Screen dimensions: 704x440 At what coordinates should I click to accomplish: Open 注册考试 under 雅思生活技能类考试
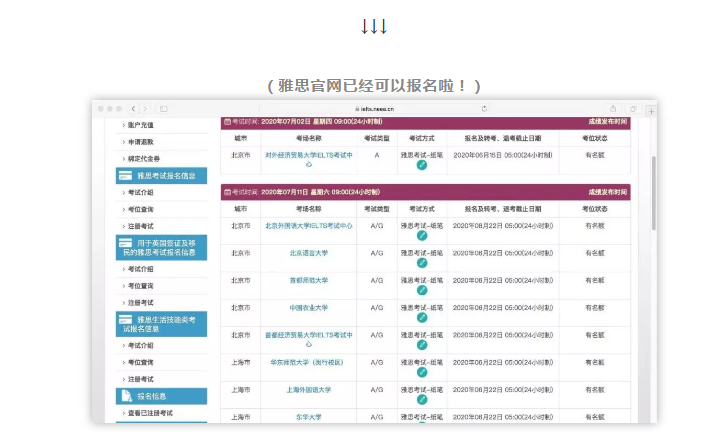[141, 379]
